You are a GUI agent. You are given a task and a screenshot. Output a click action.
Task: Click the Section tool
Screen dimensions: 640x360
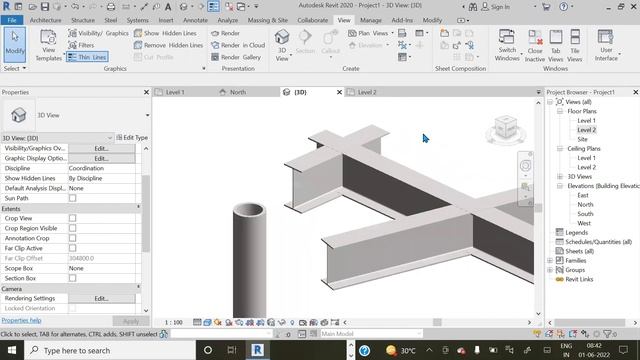[305, 42]
